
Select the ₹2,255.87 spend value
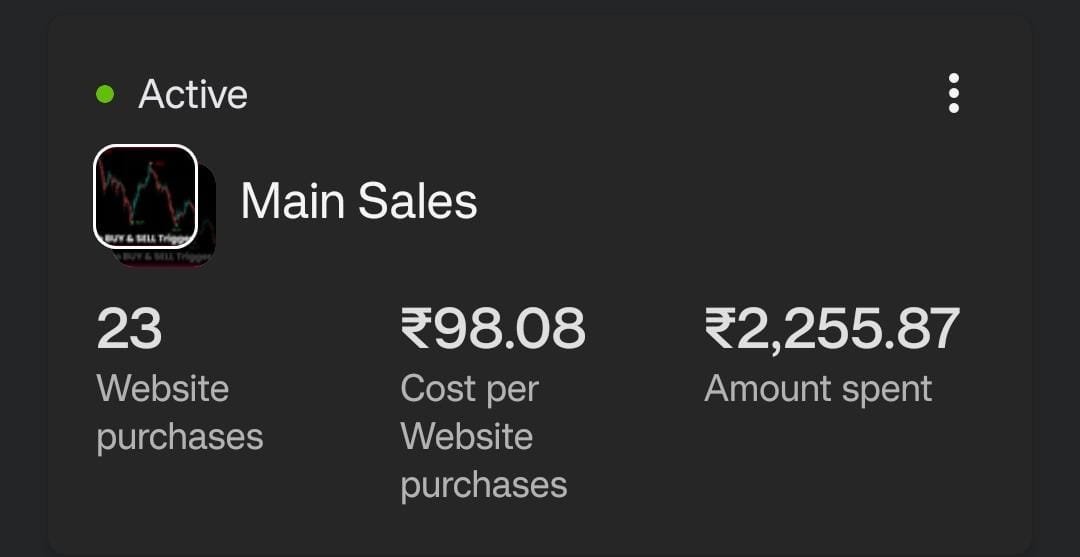[832, 329]
